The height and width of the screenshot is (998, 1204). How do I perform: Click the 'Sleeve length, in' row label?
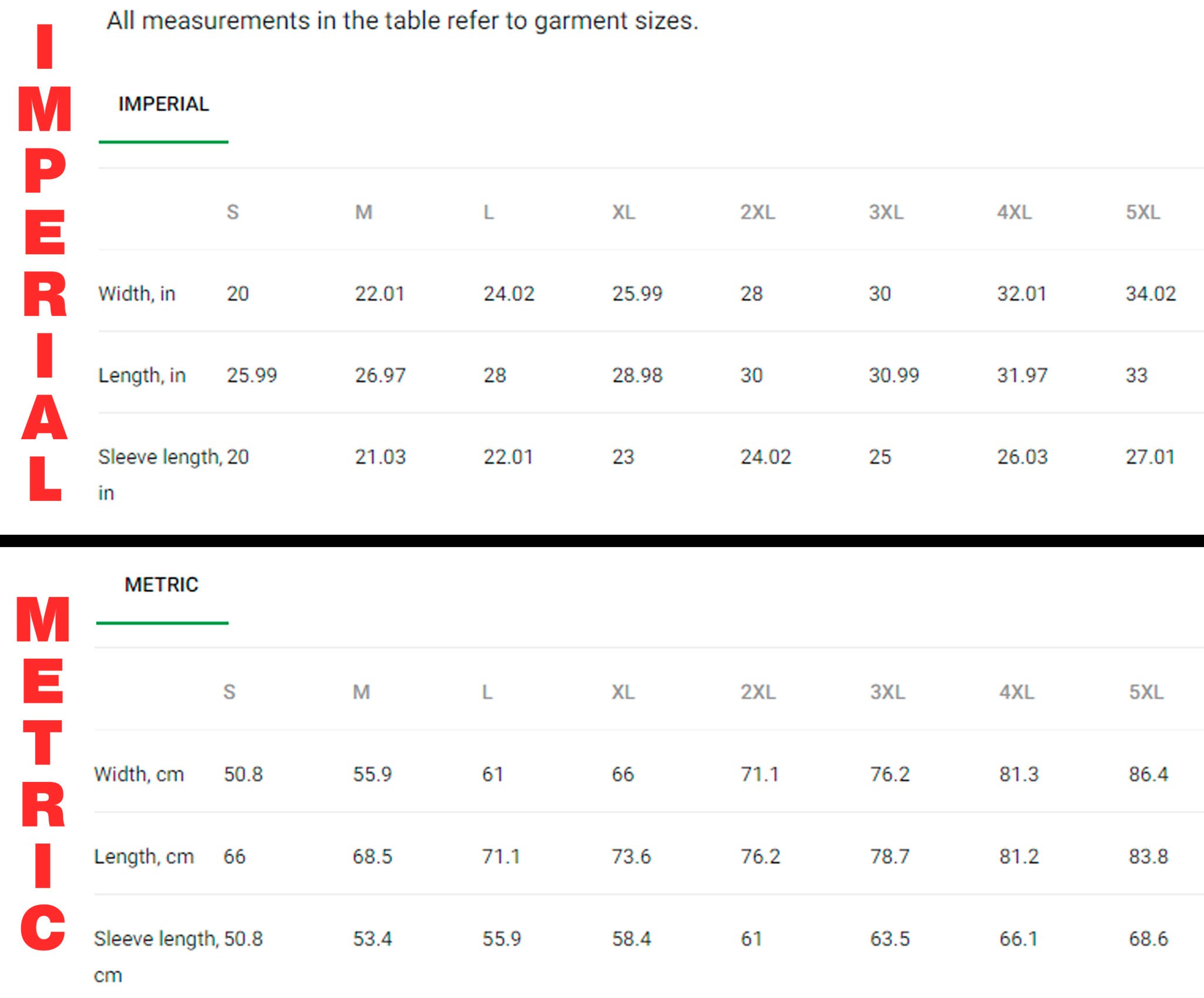(160, 474)
